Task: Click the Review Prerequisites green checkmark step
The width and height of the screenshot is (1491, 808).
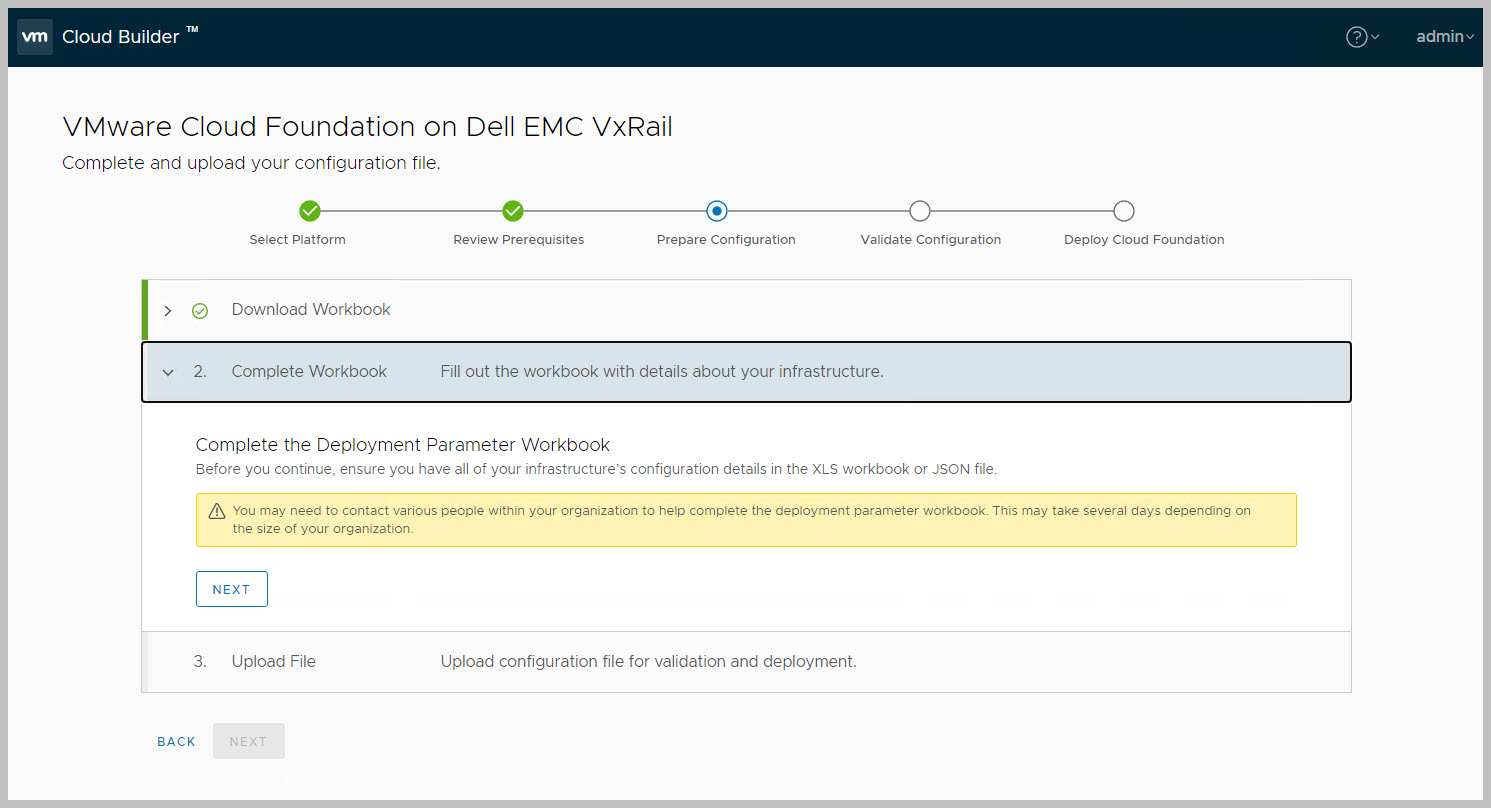Action: 513,211
